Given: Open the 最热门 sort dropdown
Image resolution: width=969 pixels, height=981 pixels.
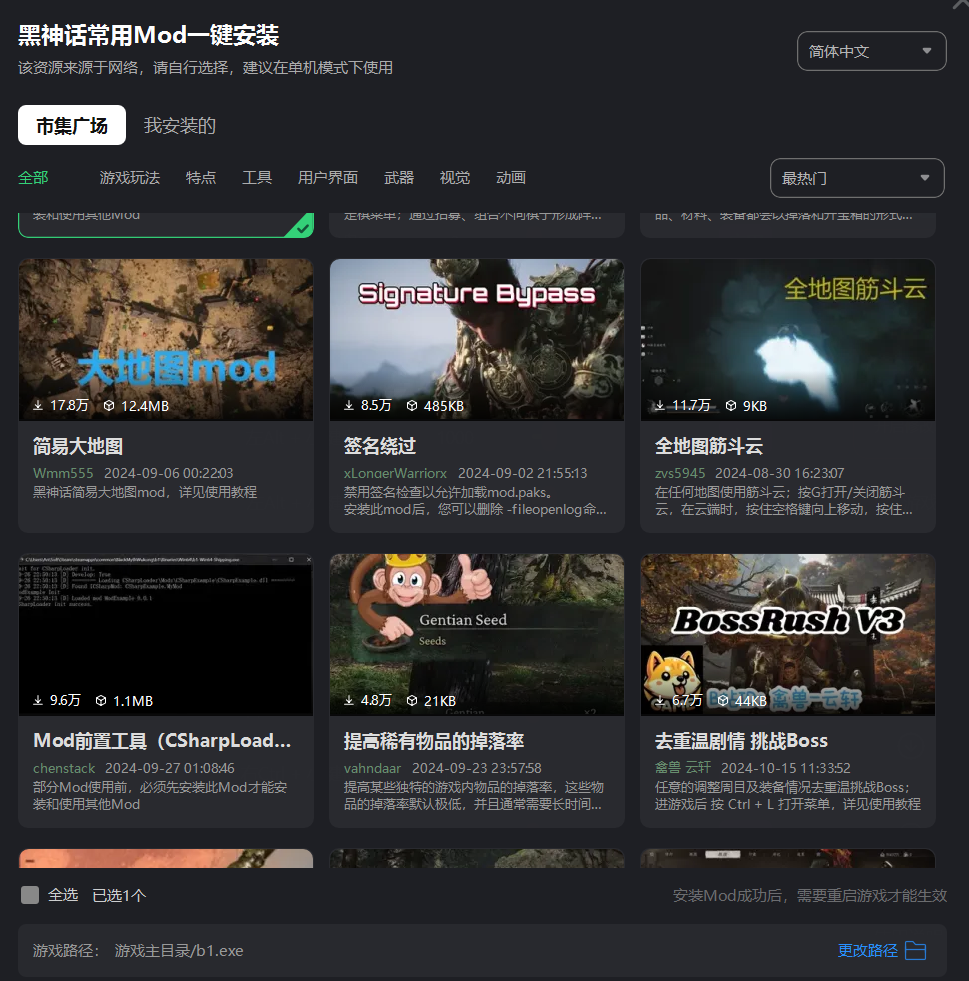Looking at the screenshot, I should (x=857, y=178).
